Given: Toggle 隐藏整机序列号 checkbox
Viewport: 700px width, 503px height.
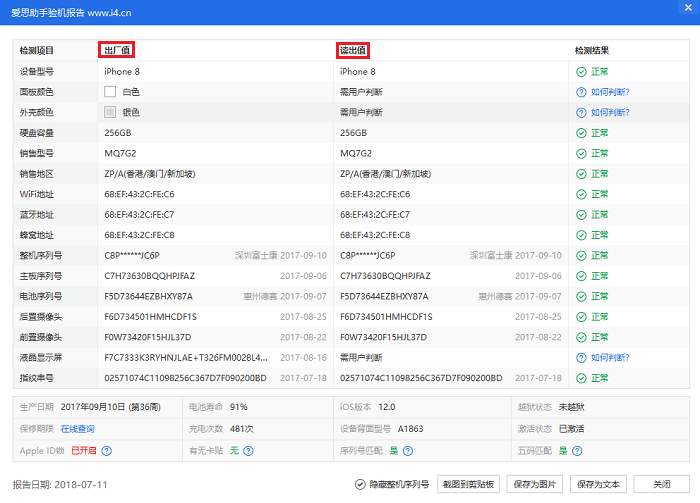Looking at the screenshot, I should [x=360, y=484].
